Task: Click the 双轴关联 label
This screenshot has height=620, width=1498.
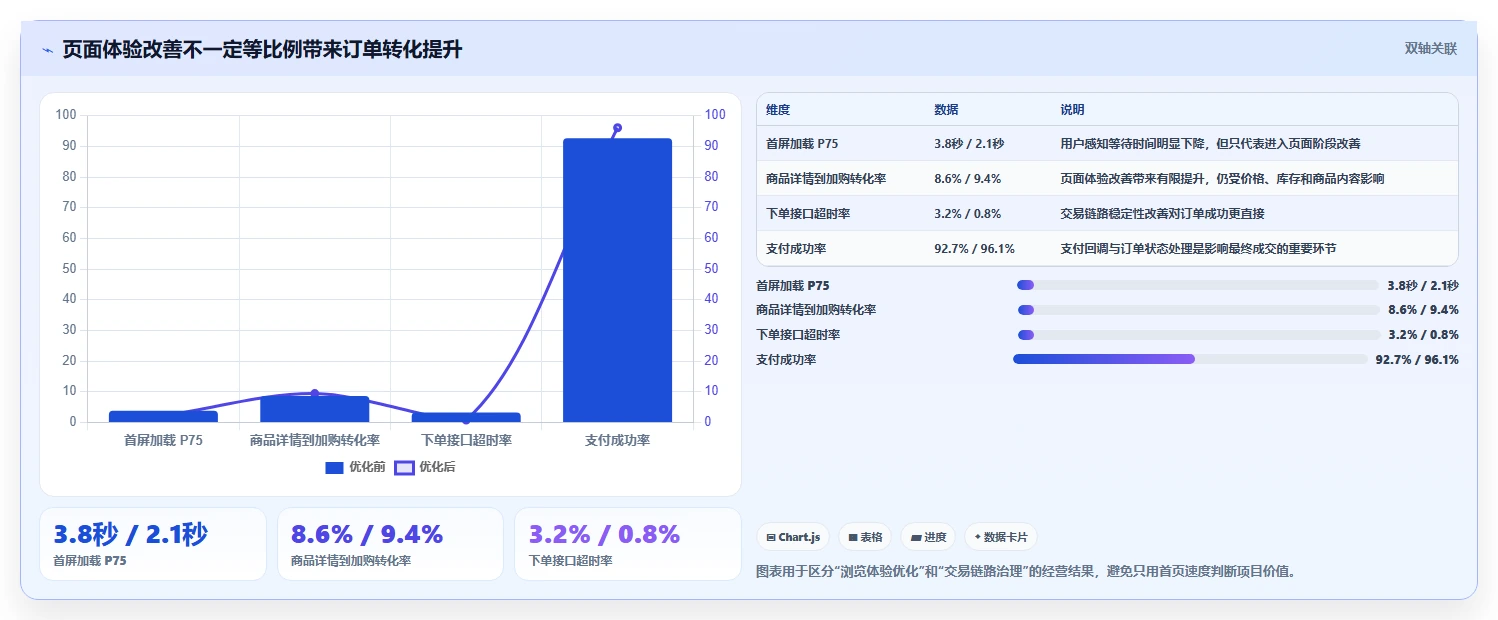Action: [1431, 49]
